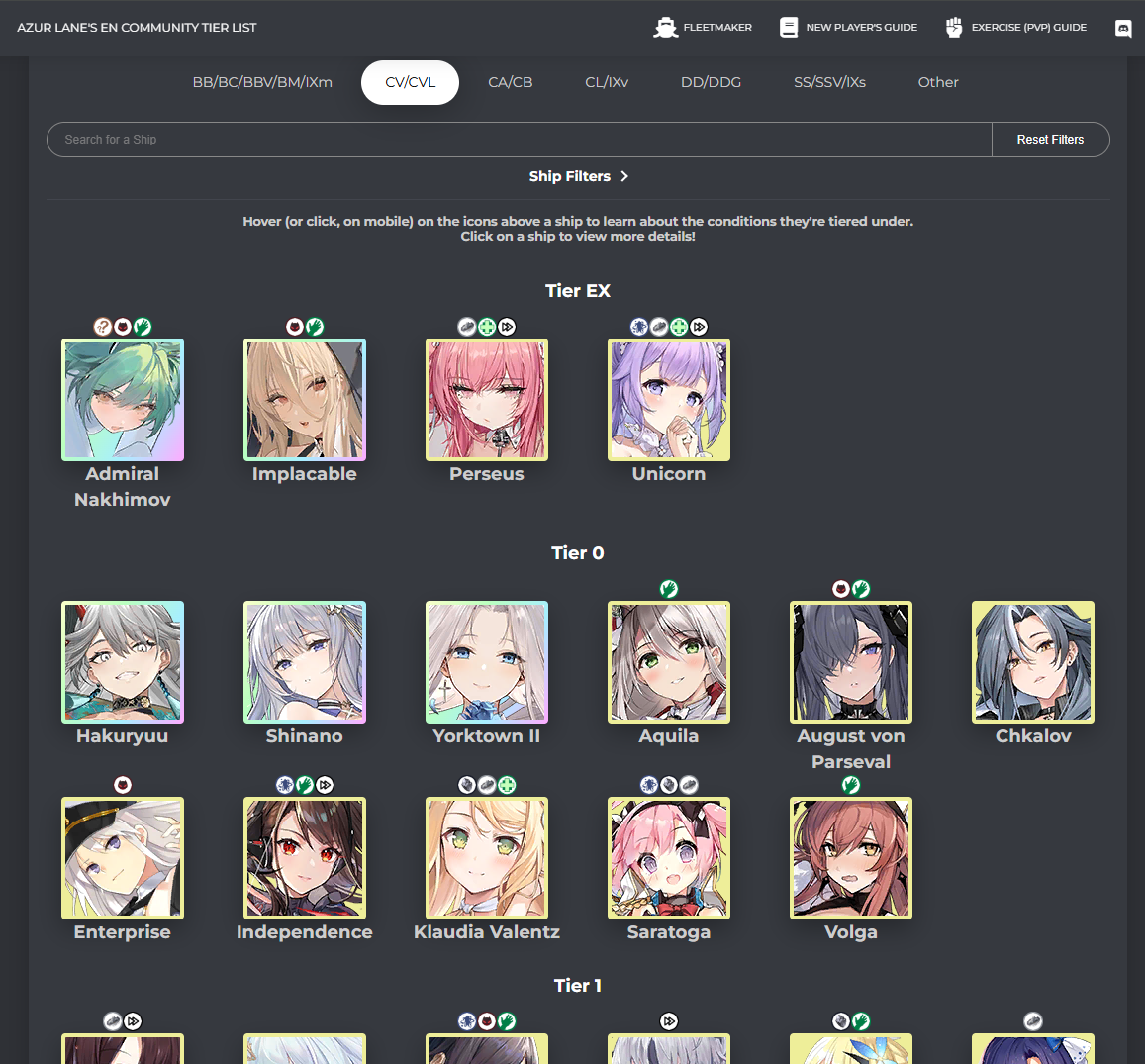Click the gray plane icon above Perseus
The width and height of the screenshot is (1145, 1064).
pos(467,327)
